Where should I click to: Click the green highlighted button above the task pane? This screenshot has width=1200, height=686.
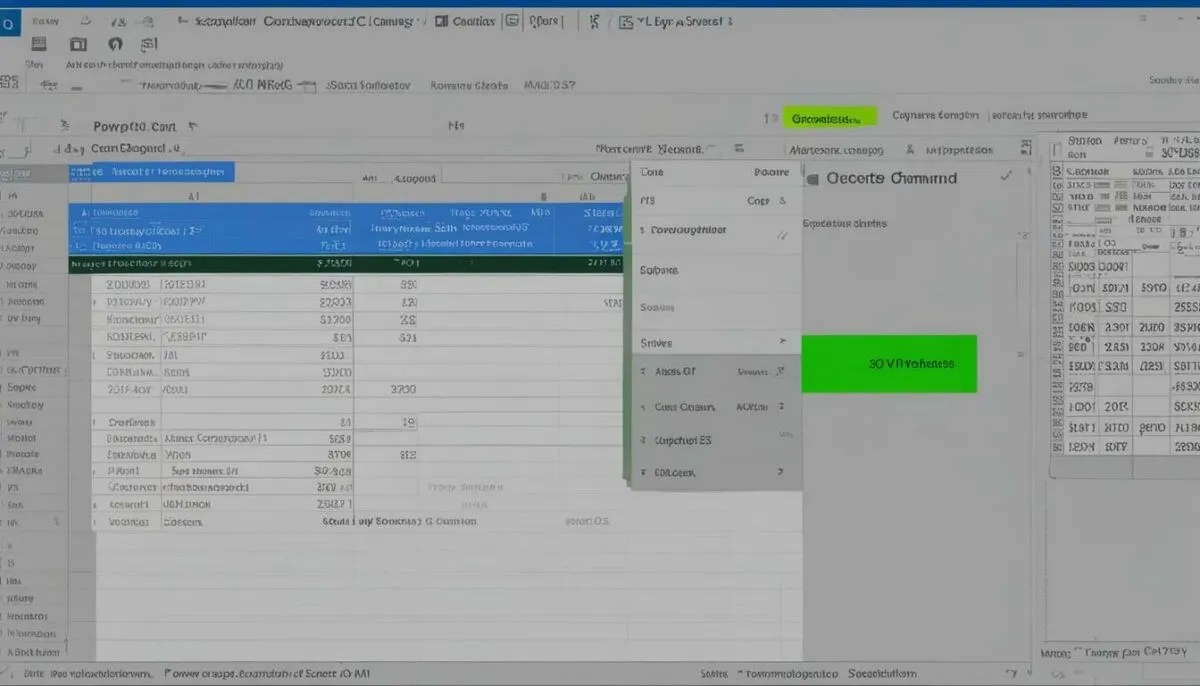pyautogui.click(x=829, y=118)
